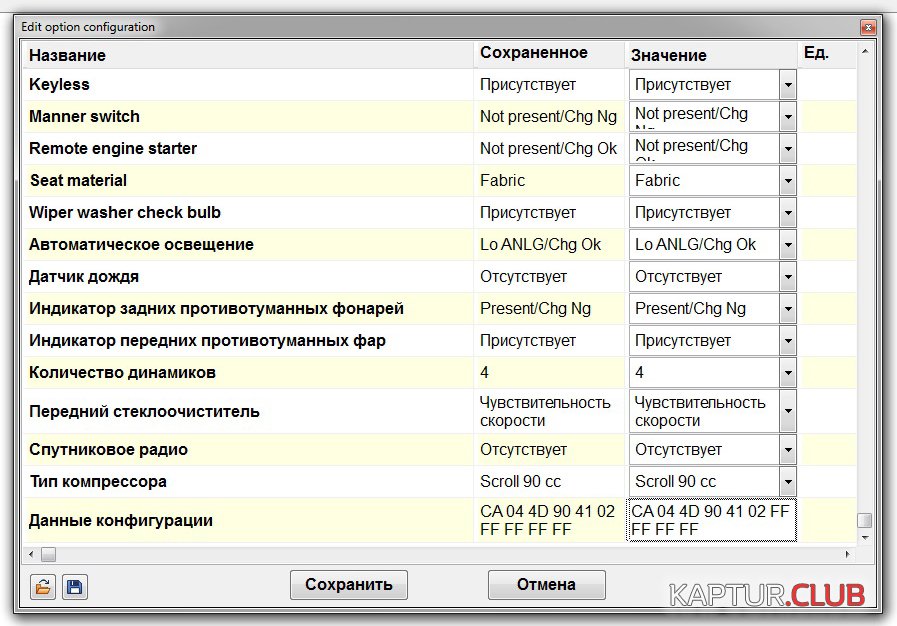Expand the Seat material dropdown arrow
Screen dimensions: 897x626
[x=788, y=181]
